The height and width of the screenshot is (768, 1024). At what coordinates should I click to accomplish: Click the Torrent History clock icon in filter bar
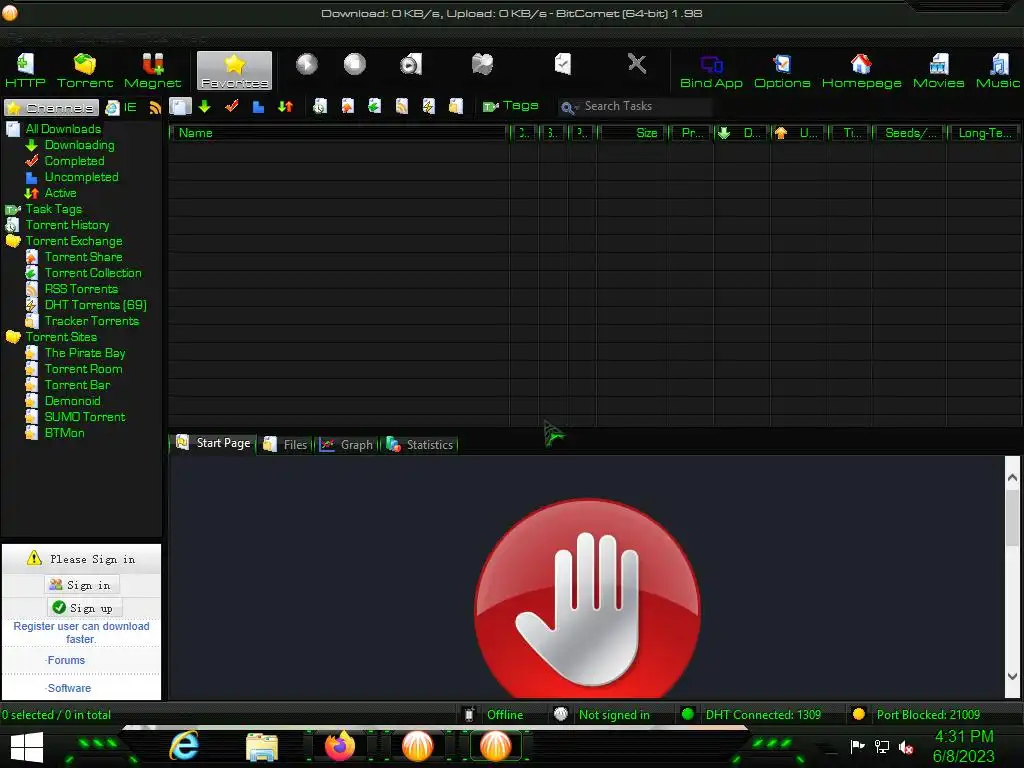click(320, 106)
